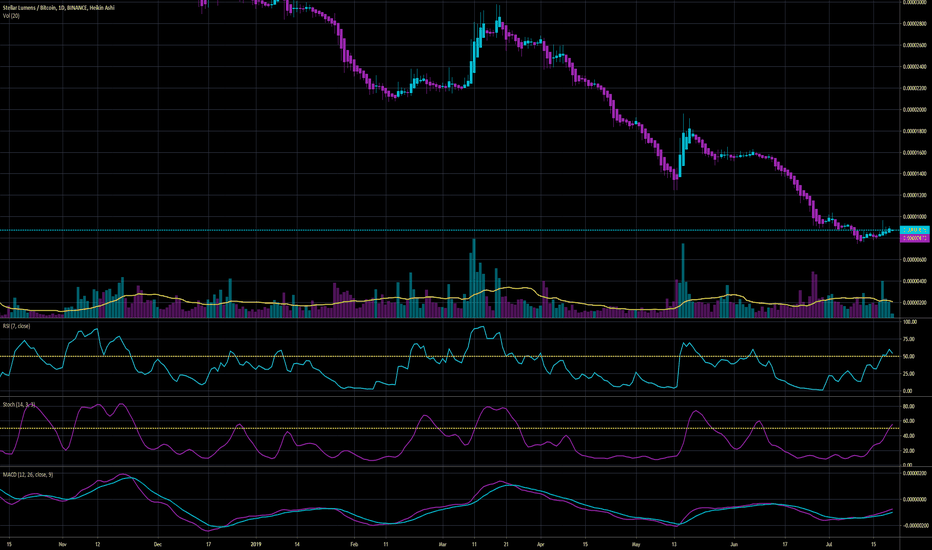Click the -0.00000200 MACD axis label
Screen dimensions: 932x550
pos(915,526)
